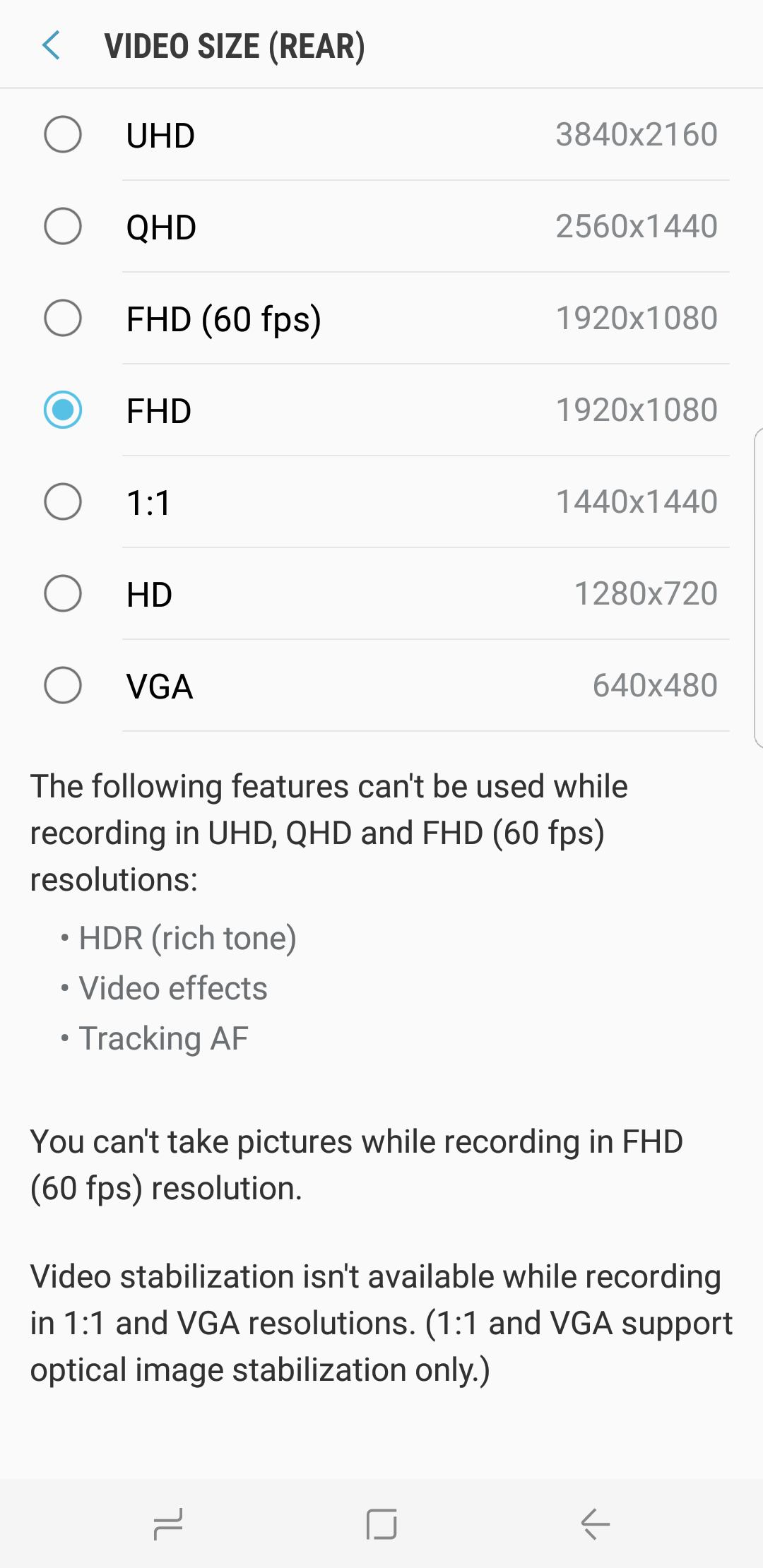
Task: Tap the 2560x1440 resolution value
Action: [x=636, y=226]
